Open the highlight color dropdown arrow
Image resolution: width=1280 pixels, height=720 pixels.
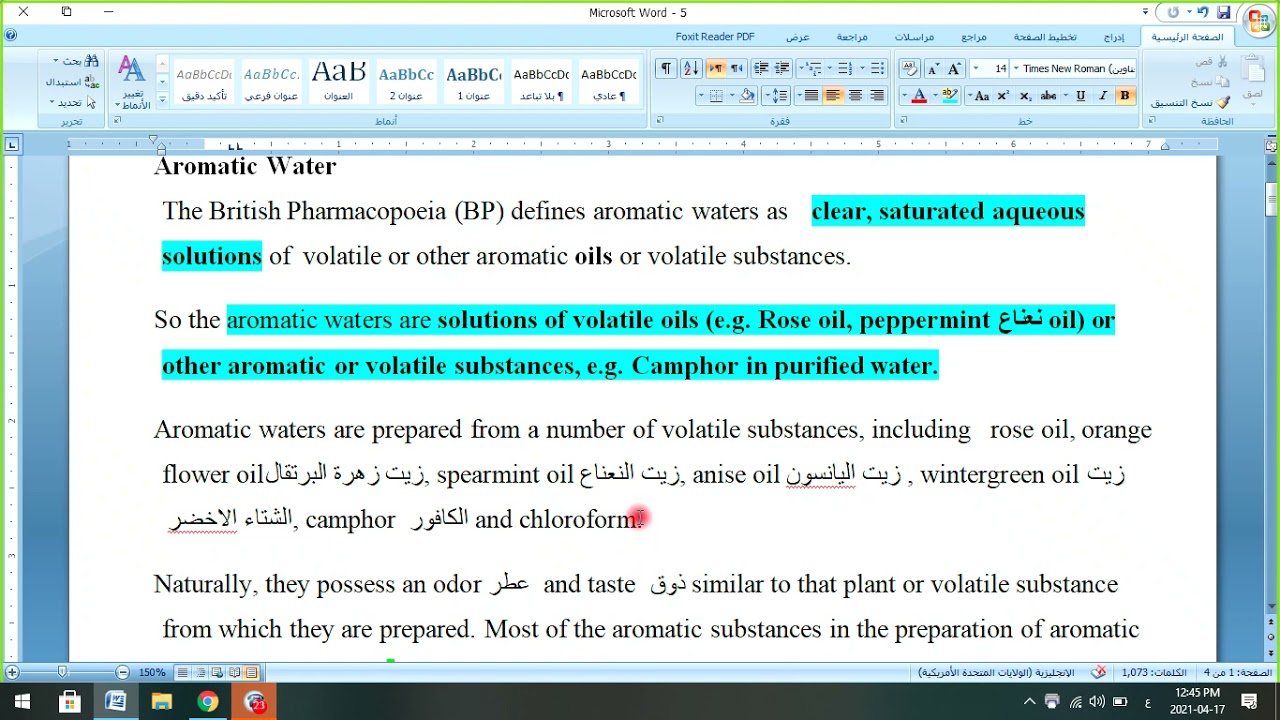(x=935, y=96)
